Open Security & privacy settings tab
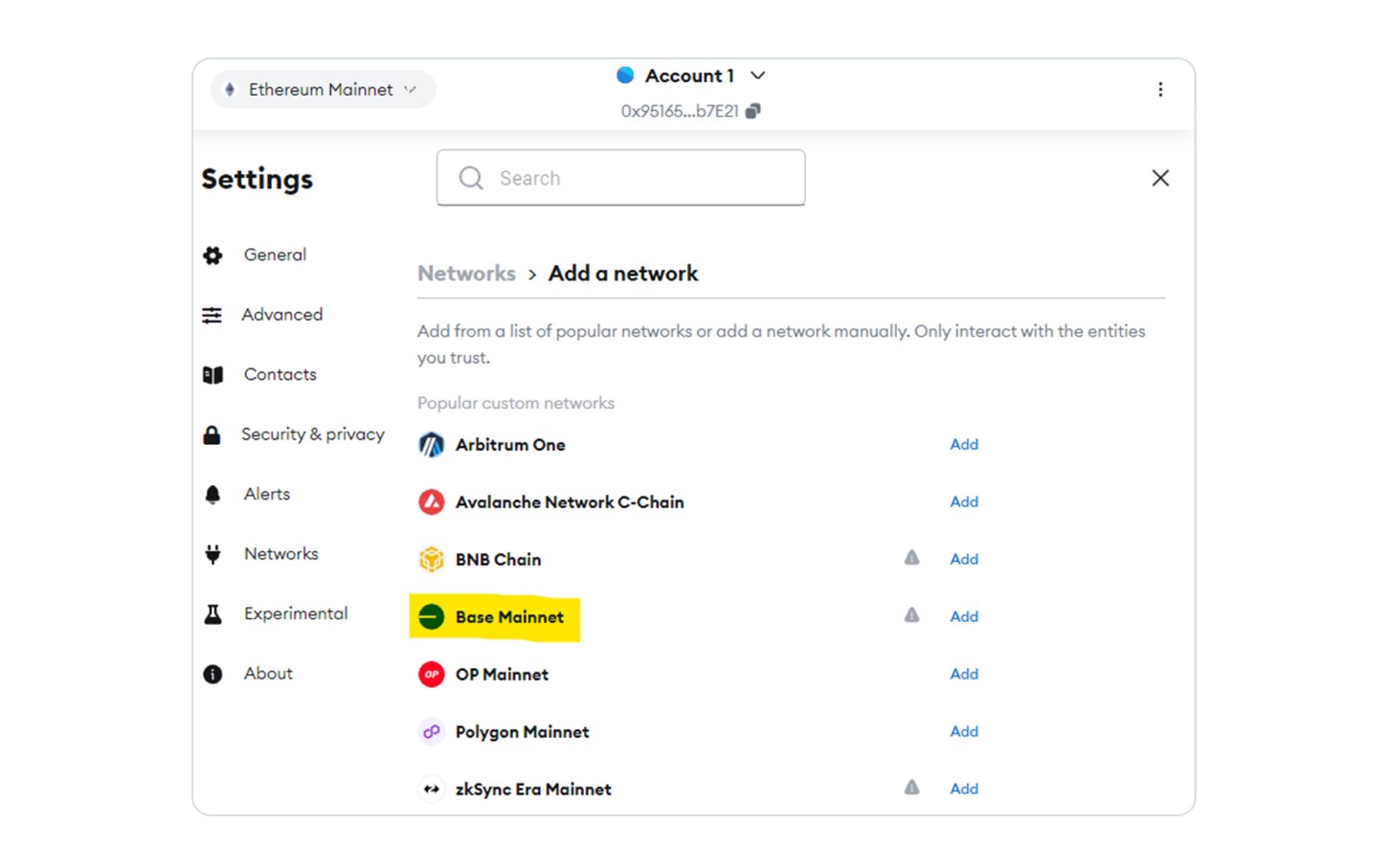1388x868 pixels. click(x=312, y=434)
